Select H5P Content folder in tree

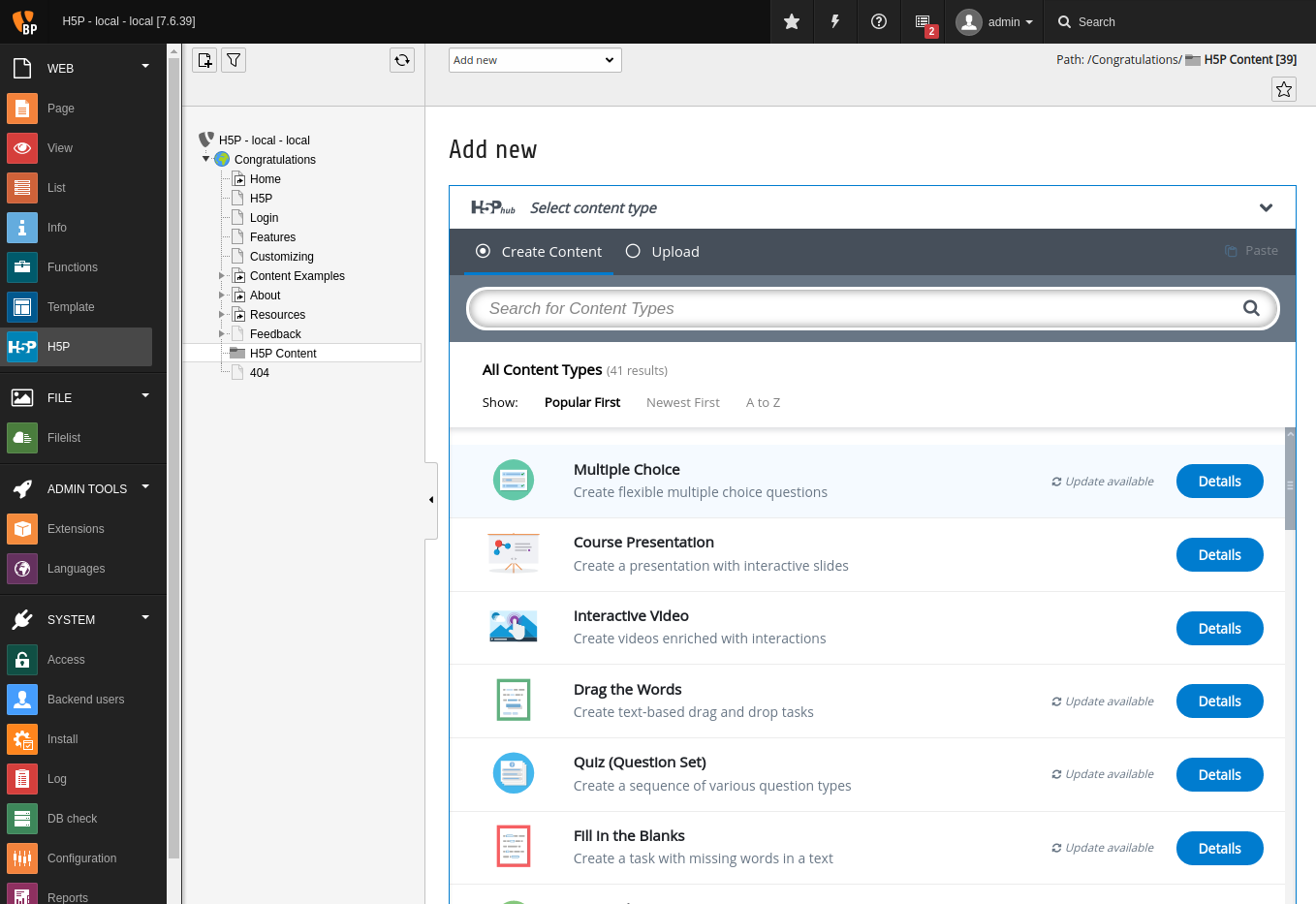click(x=283, y=354)
